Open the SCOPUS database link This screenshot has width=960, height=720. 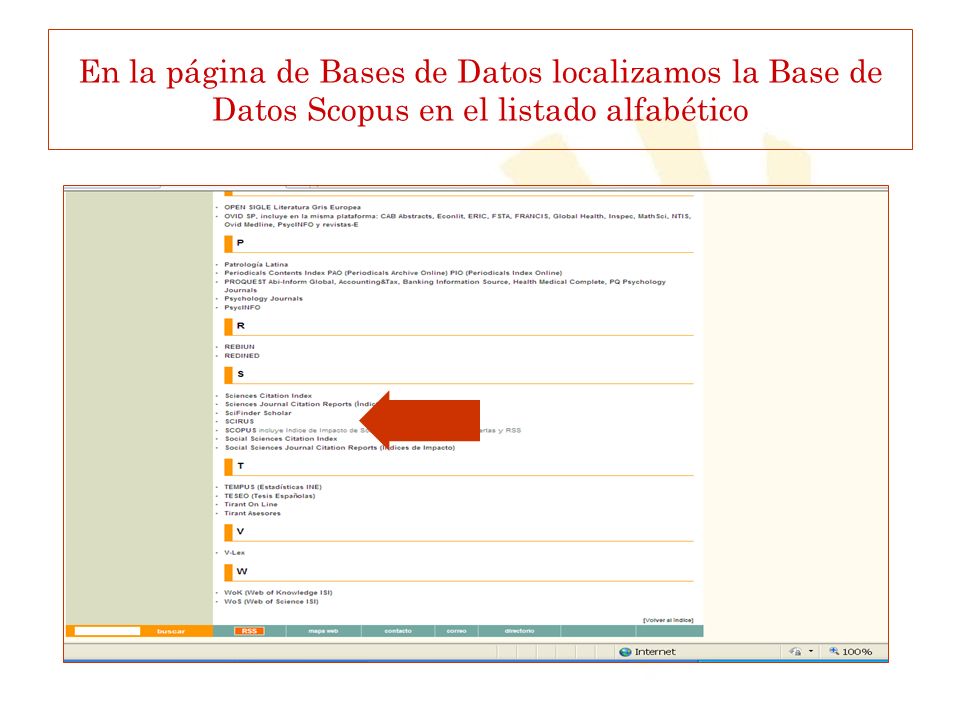[241, 430]
